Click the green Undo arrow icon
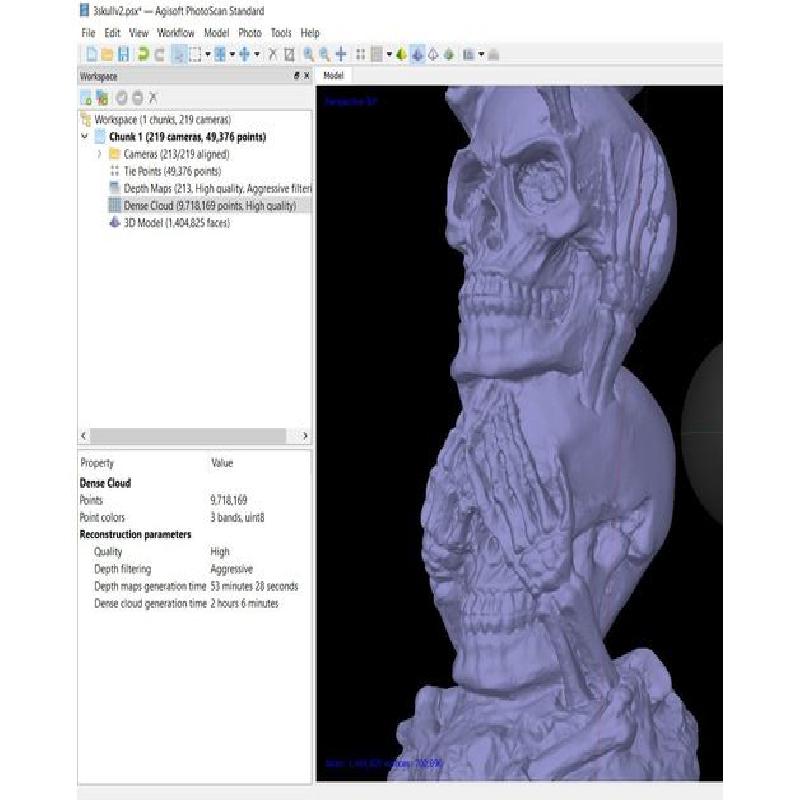 [x=143, y=54]
